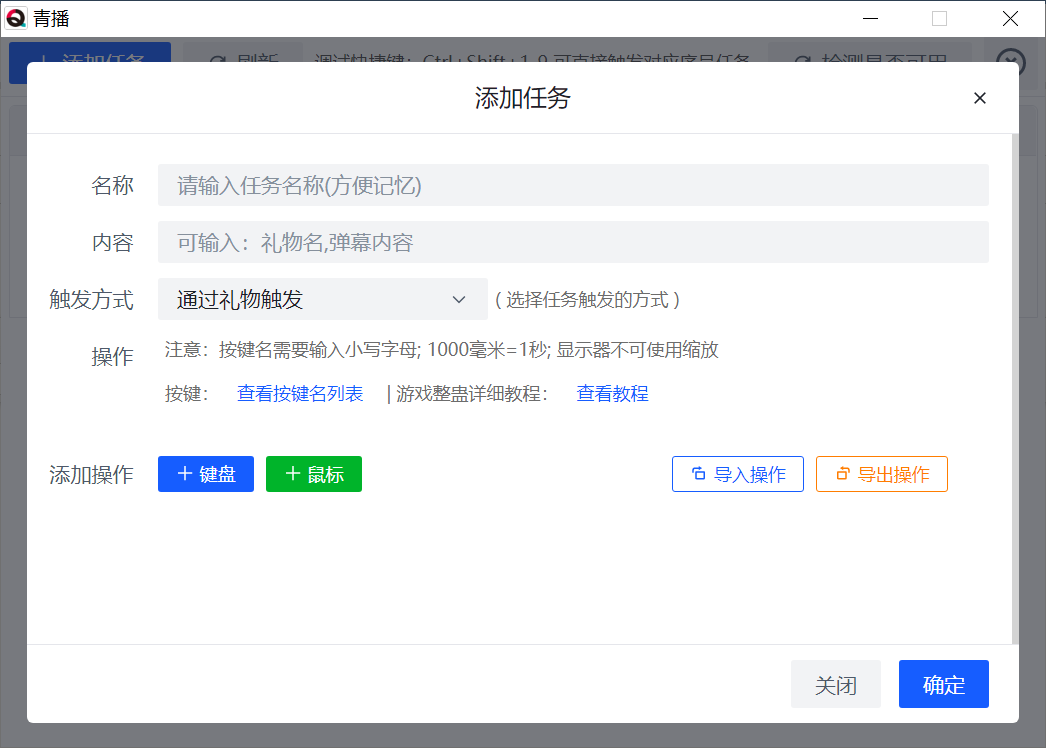Minimize the 青播 window
The height and width of the screenshot is (748, 1046).
click(871, 18)
